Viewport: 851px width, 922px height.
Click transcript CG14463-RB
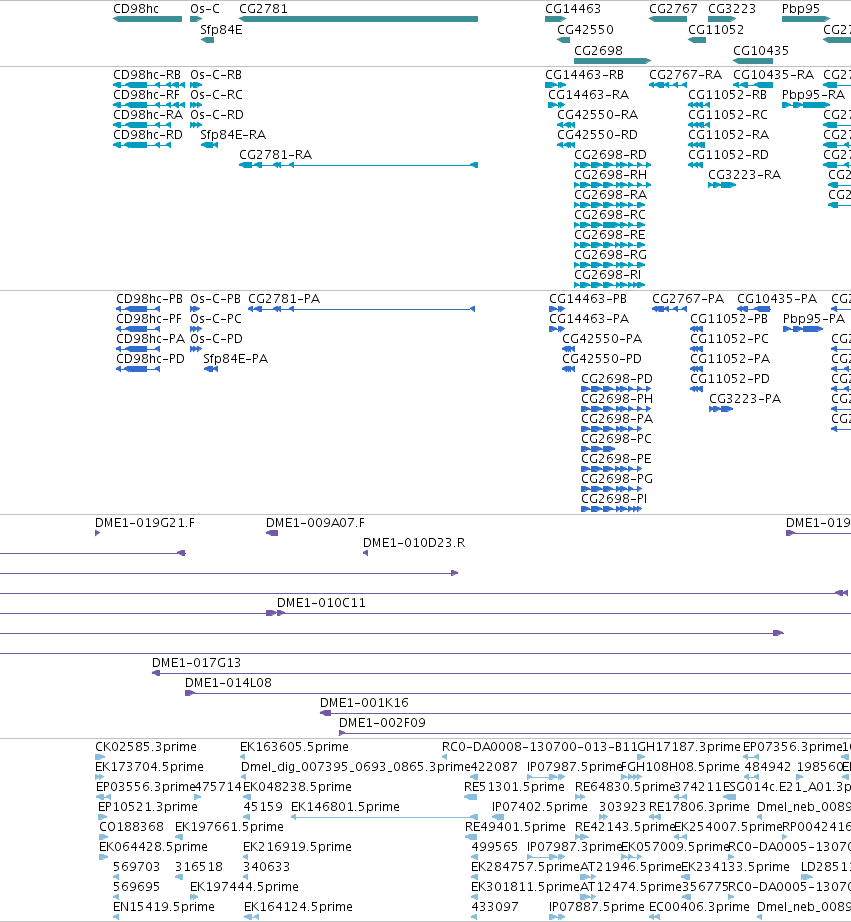point(555,85)
